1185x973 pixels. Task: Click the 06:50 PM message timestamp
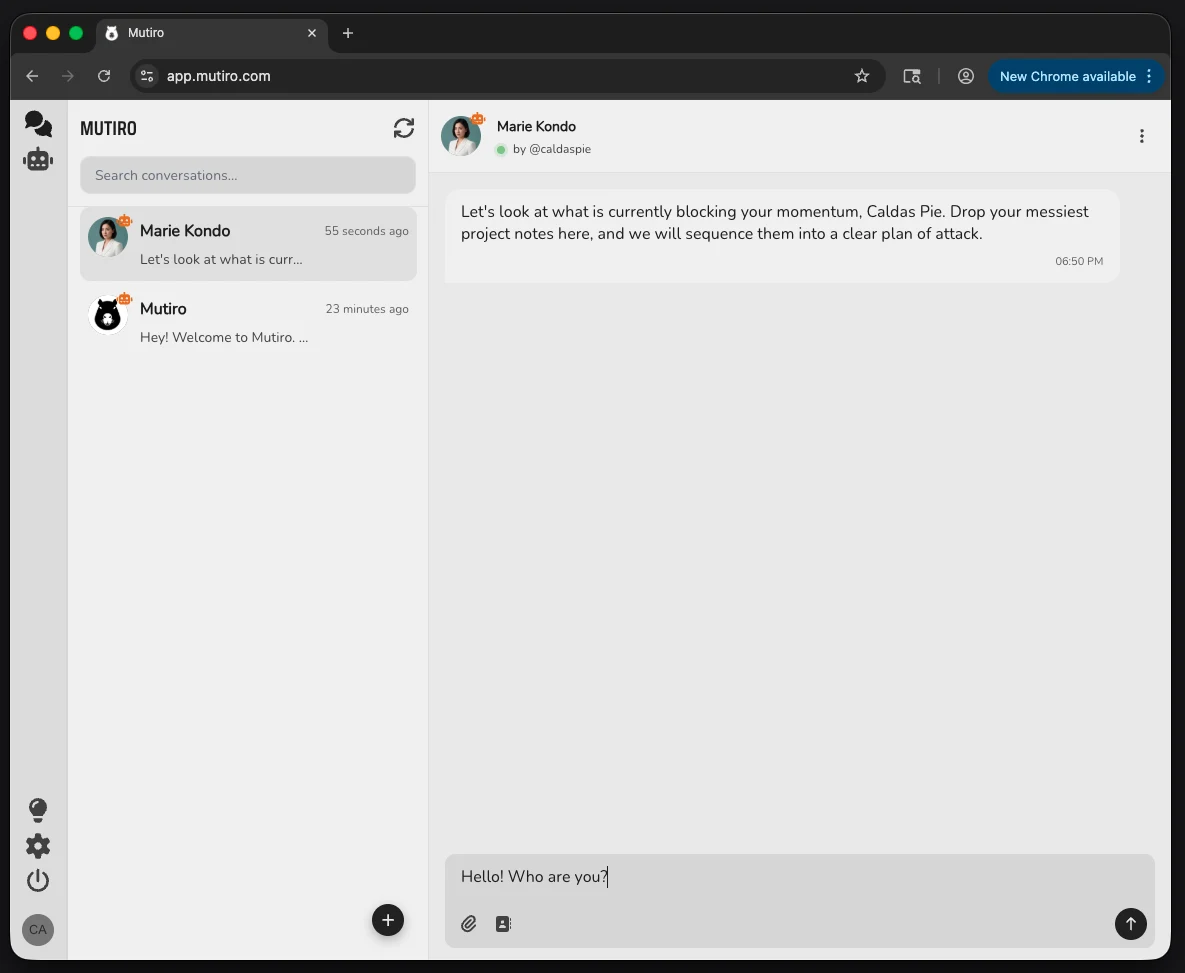(1078, 261)
